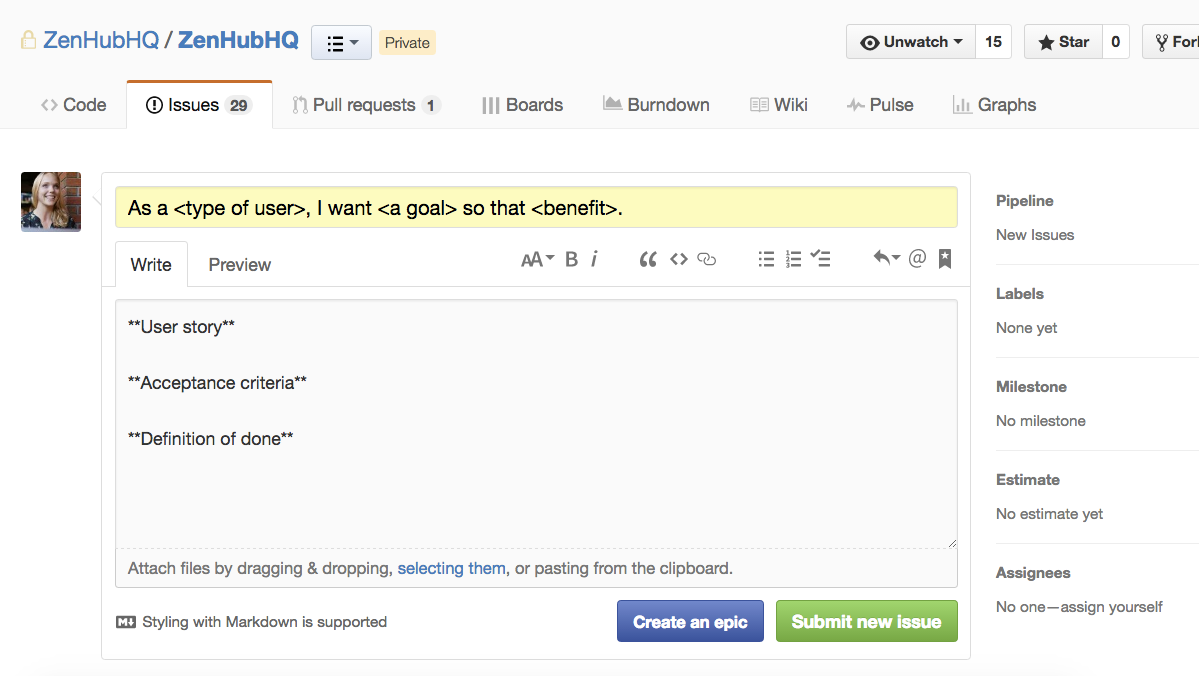Screen dimensions: 1199x676
Task: Click Create an epic
Action: click(x=690, y=620)
